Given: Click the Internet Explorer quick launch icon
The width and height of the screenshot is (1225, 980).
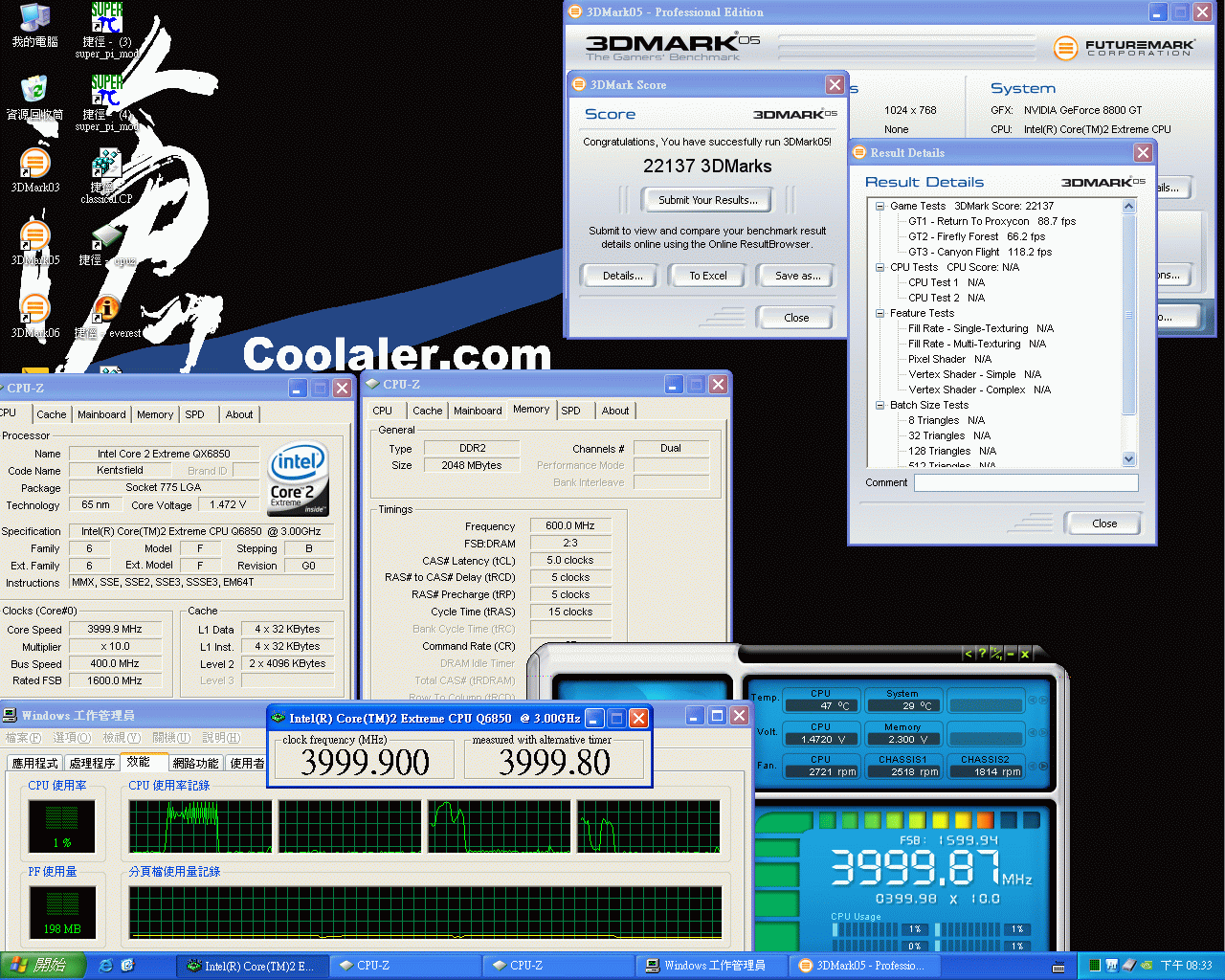Looking at the screenshot, I should [106, 966].
